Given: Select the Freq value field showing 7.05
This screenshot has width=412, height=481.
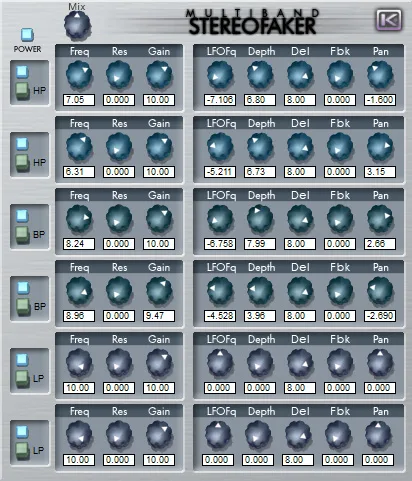Looking at the screenshot, I should (x=79, y=100).
